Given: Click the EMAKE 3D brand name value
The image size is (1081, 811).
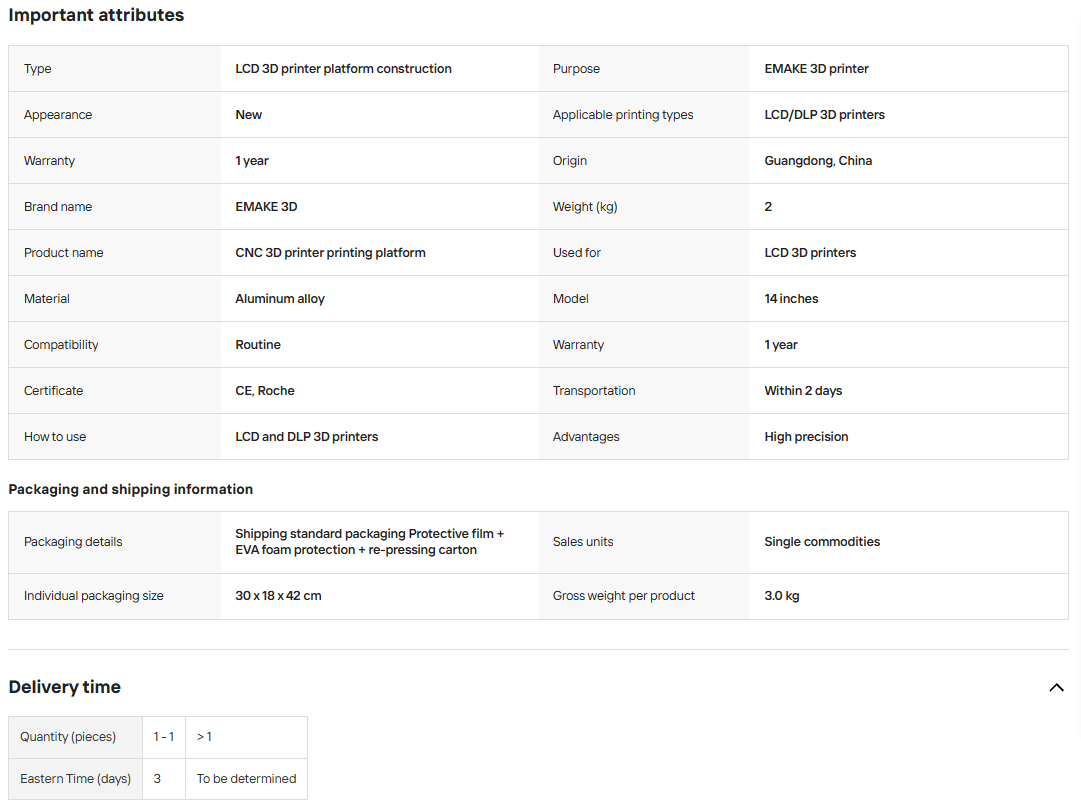Looking at the screenshot, I should pyautogui.click(x=266, y=207).
